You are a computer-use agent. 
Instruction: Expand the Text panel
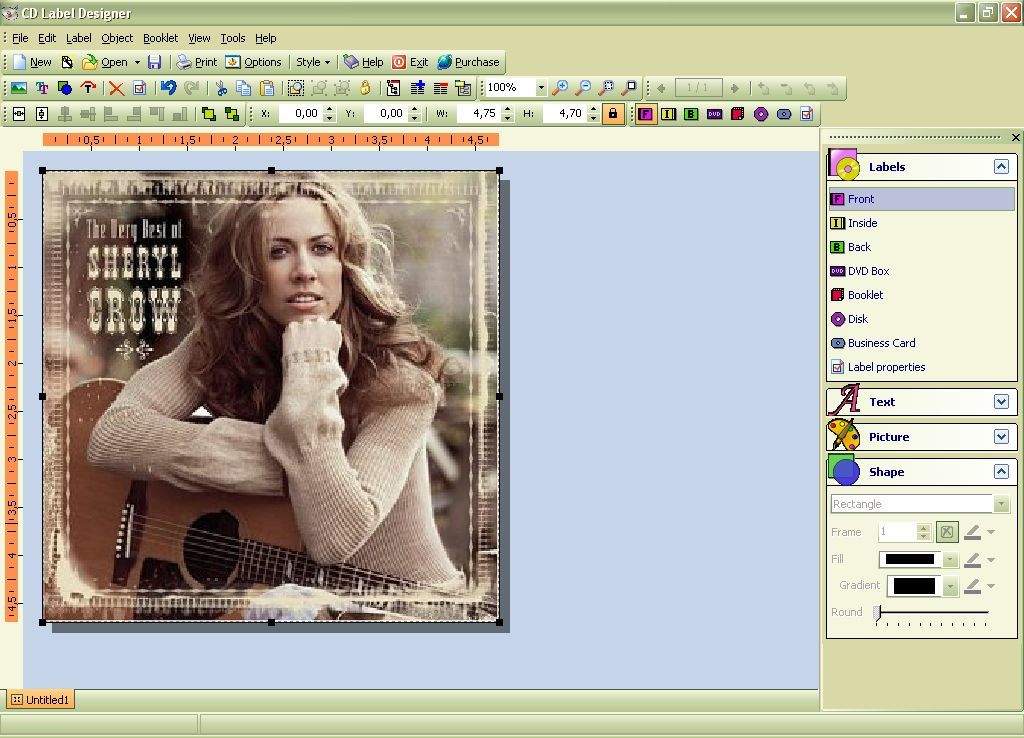[1003, 401]
